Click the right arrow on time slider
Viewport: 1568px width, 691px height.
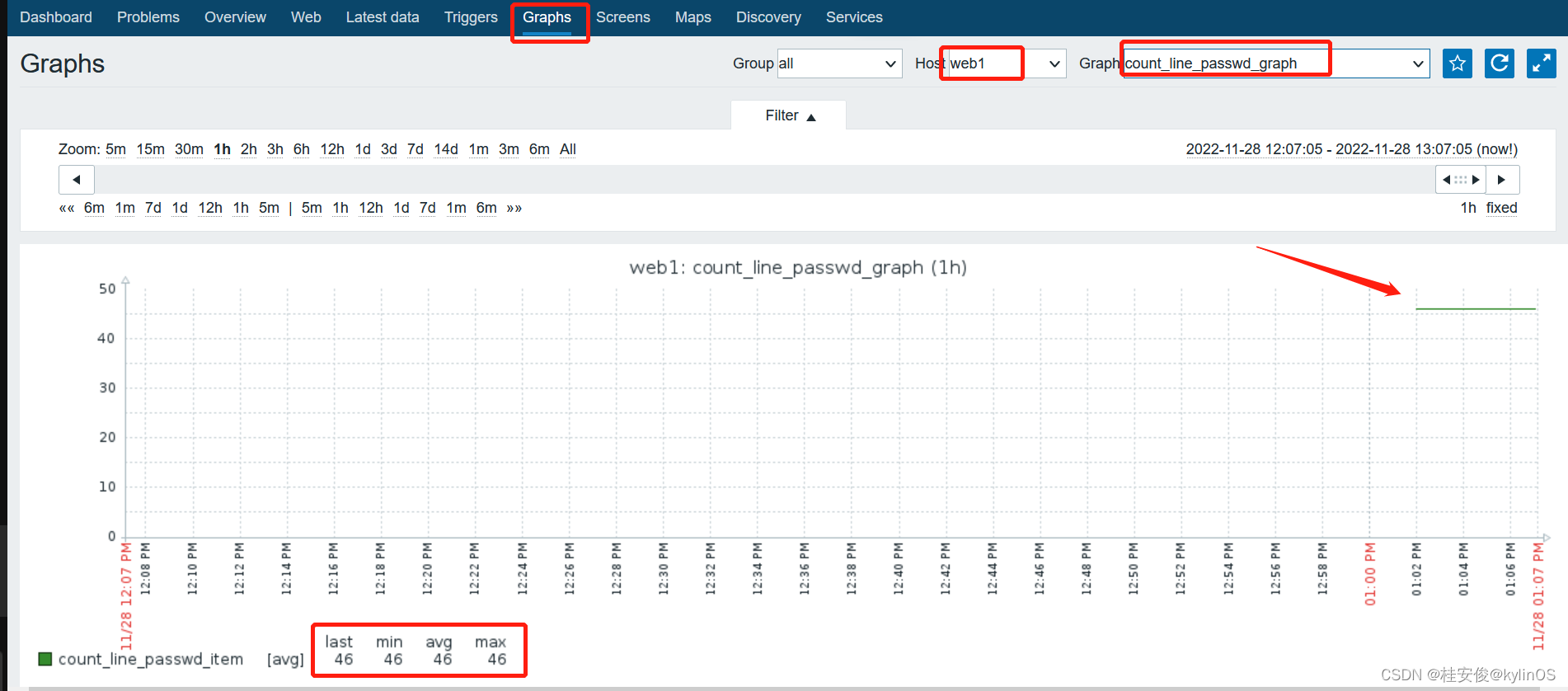[x=1502, y=180]
